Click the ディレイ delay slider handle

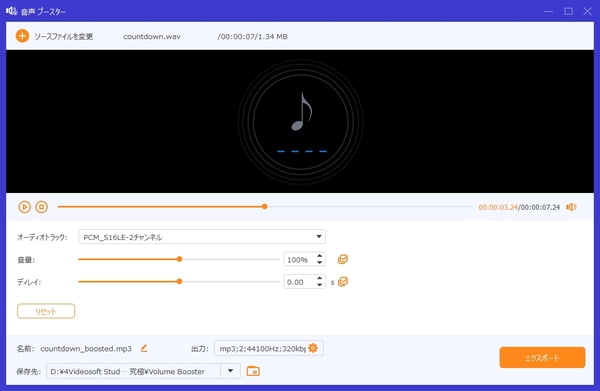[x=179, y=281]
